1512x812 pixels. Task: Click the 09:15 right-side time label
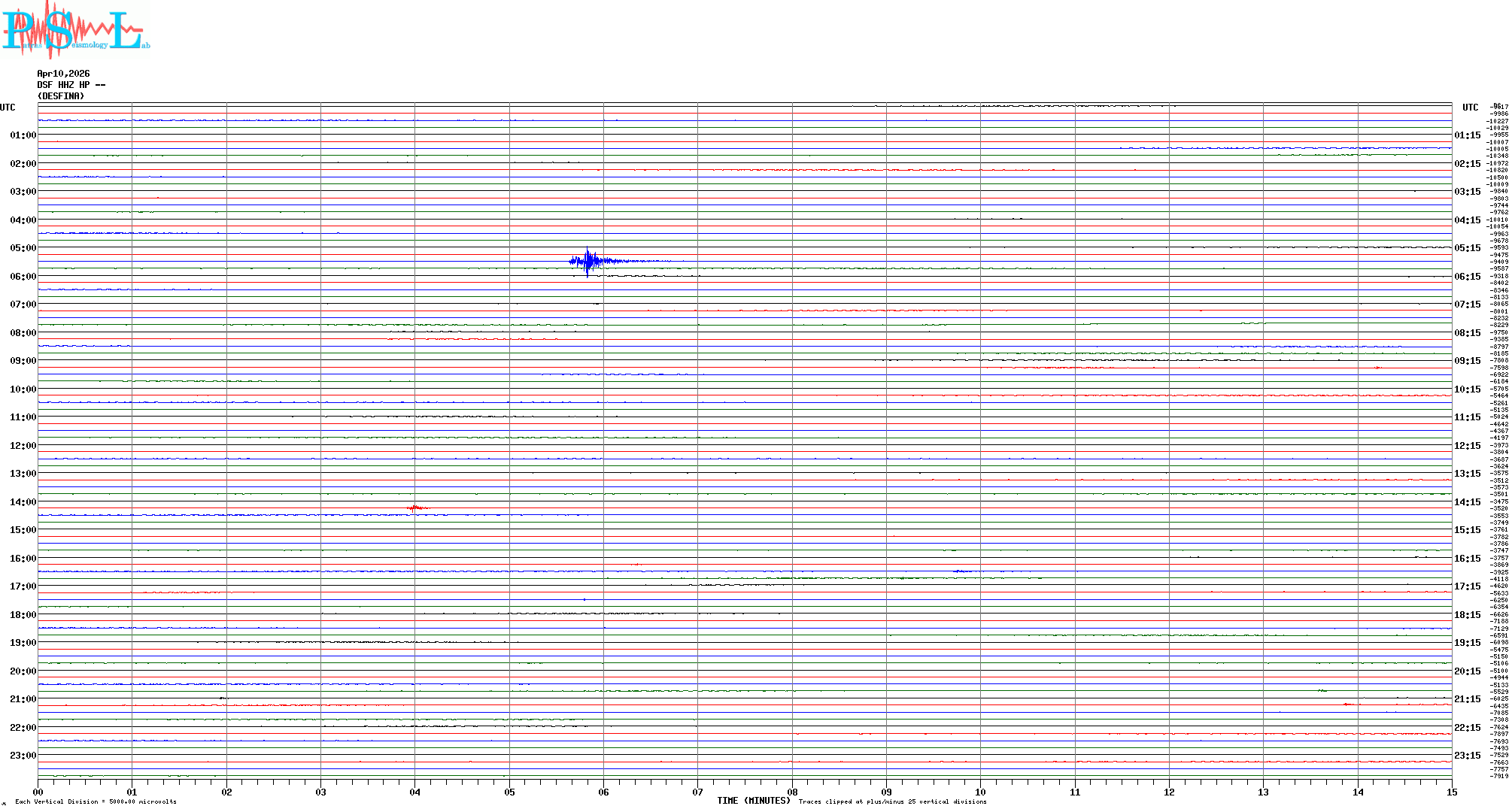[x=1467, y=361]
